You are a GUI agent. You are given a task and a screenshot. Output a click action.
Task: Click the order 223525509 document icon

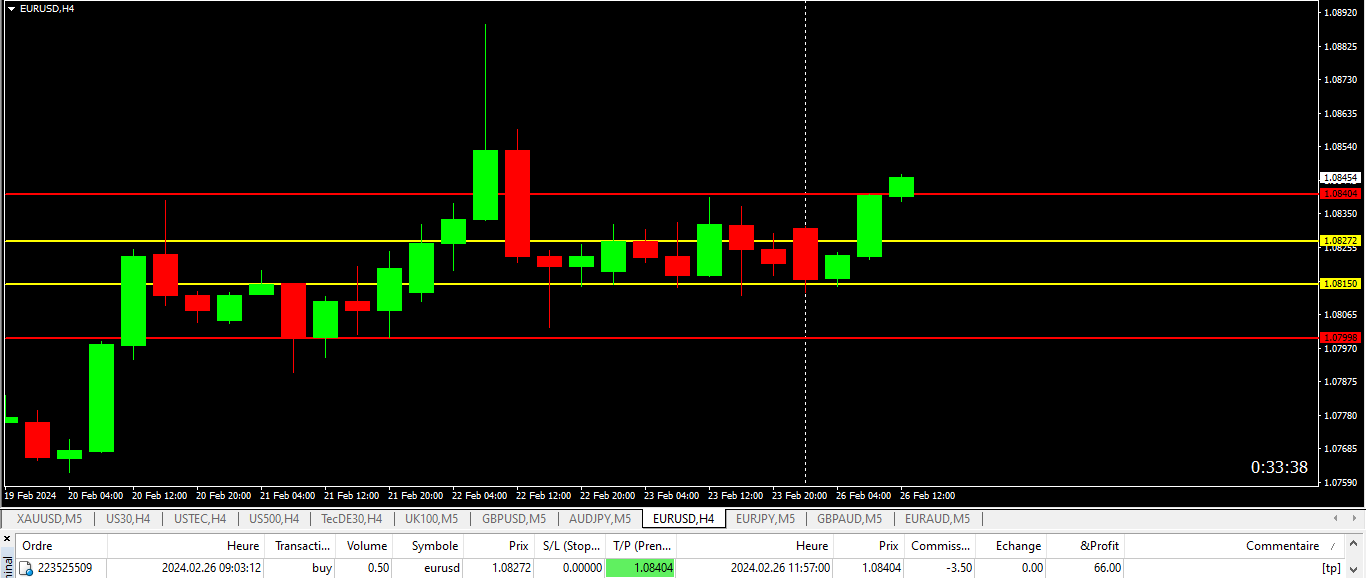click(27, 568)
